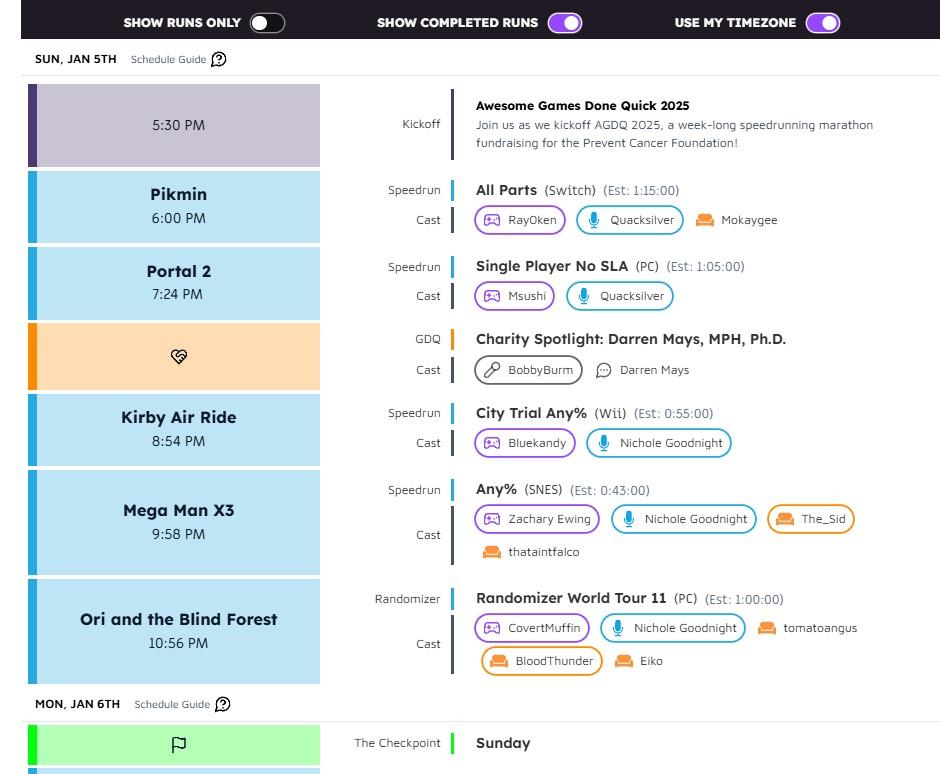Click the '(Est: 1:05:00)' estimate for Portal 2

705,267
